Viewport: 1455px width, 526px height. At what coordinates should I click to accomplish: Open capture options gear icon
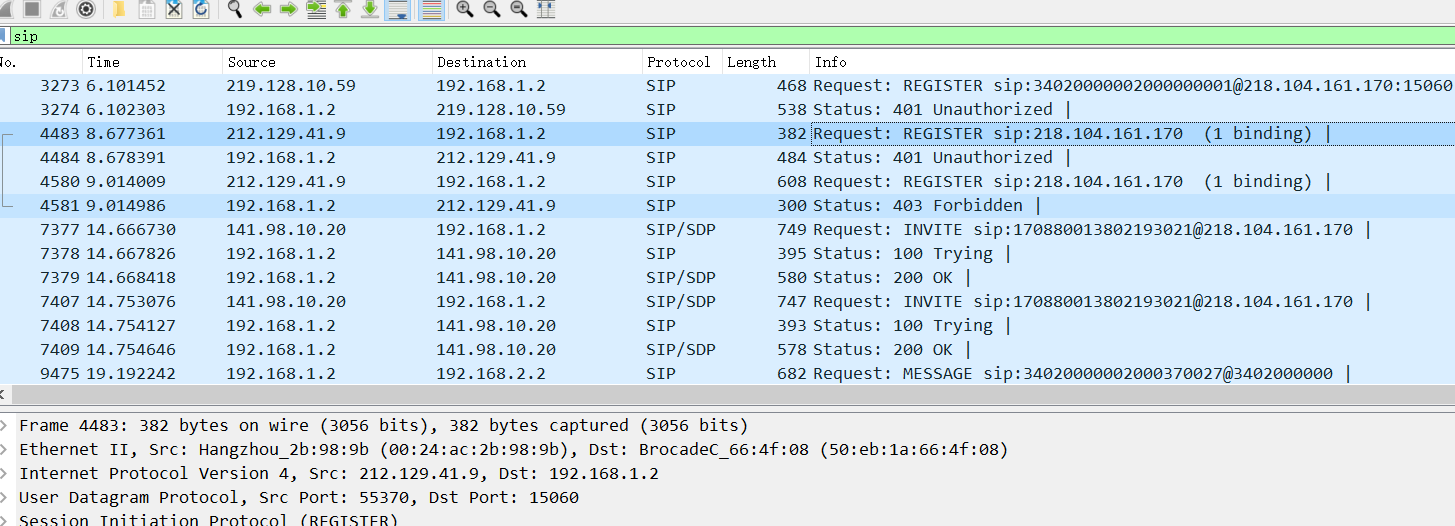(86, 9)
